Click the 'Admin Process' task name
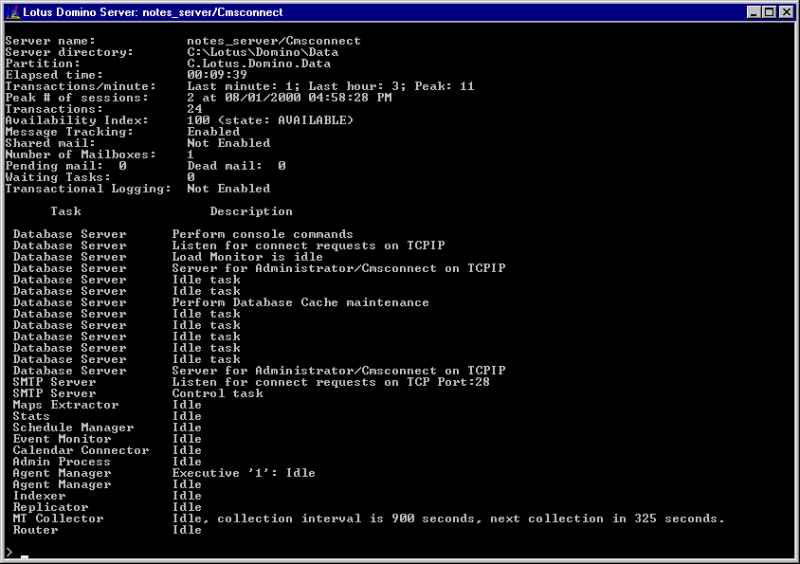 61,462
